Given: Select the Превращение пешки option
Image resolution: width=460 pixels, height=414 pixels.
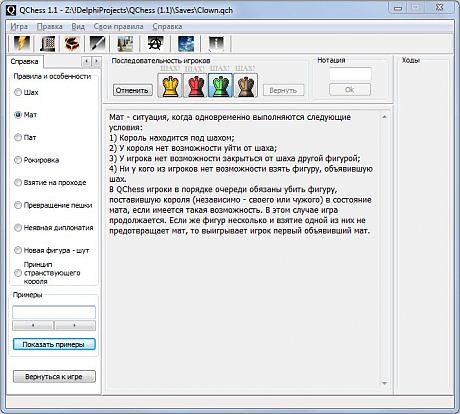Looking at the screenshot, I should 53,205.
